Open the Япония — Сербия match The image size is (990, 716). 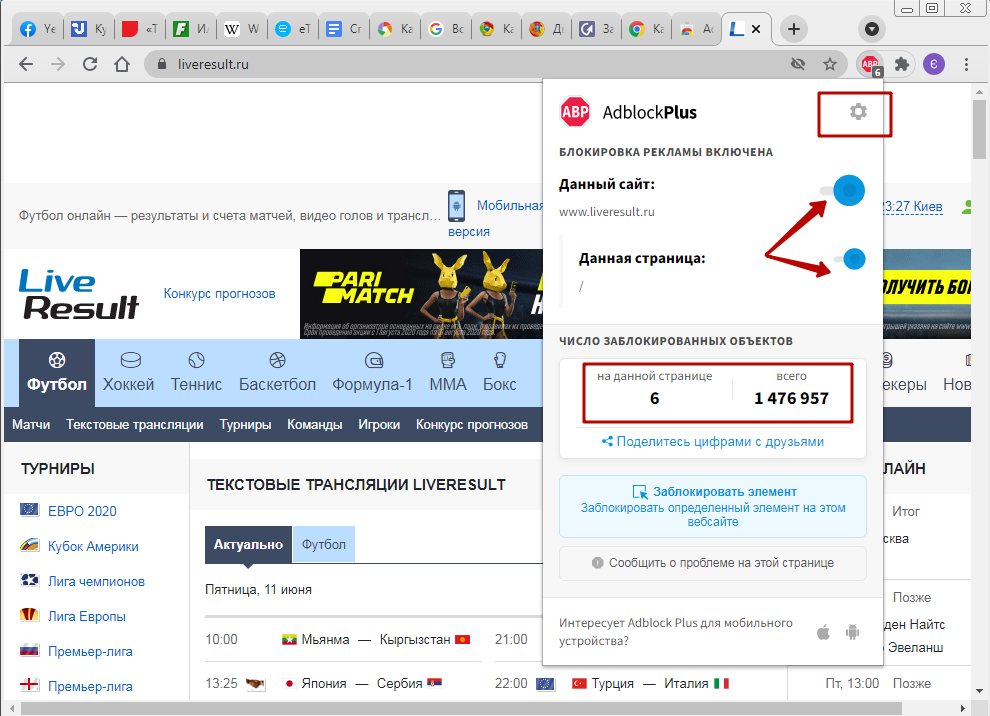[x=362, y=683]
